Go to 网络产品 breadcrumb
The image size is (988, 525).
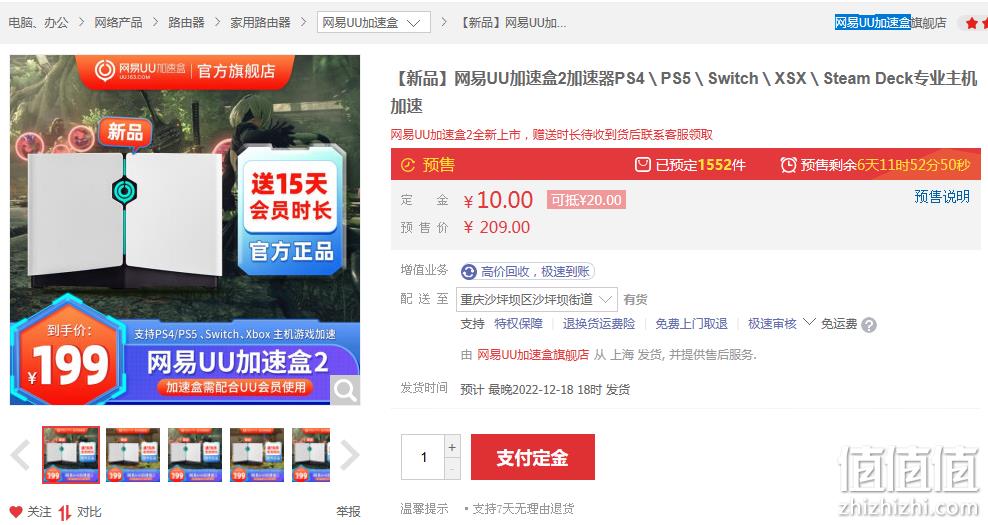(118, 23)
